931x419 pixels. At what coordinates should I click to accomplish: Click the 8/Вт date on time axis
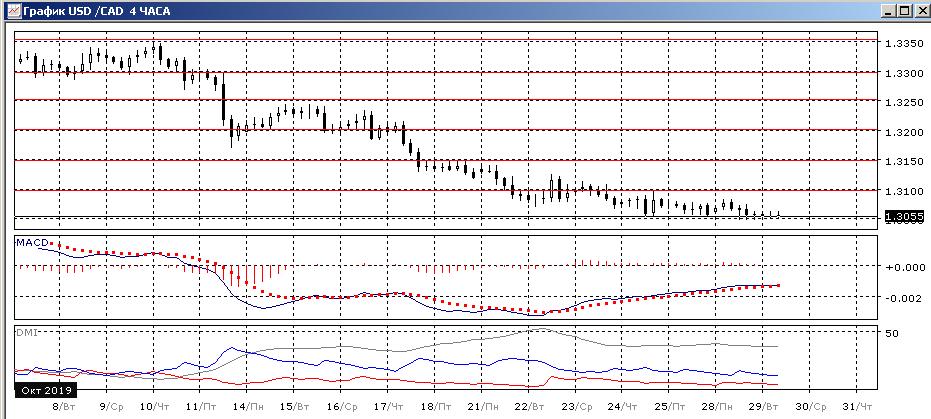click(x=63, y=407)
